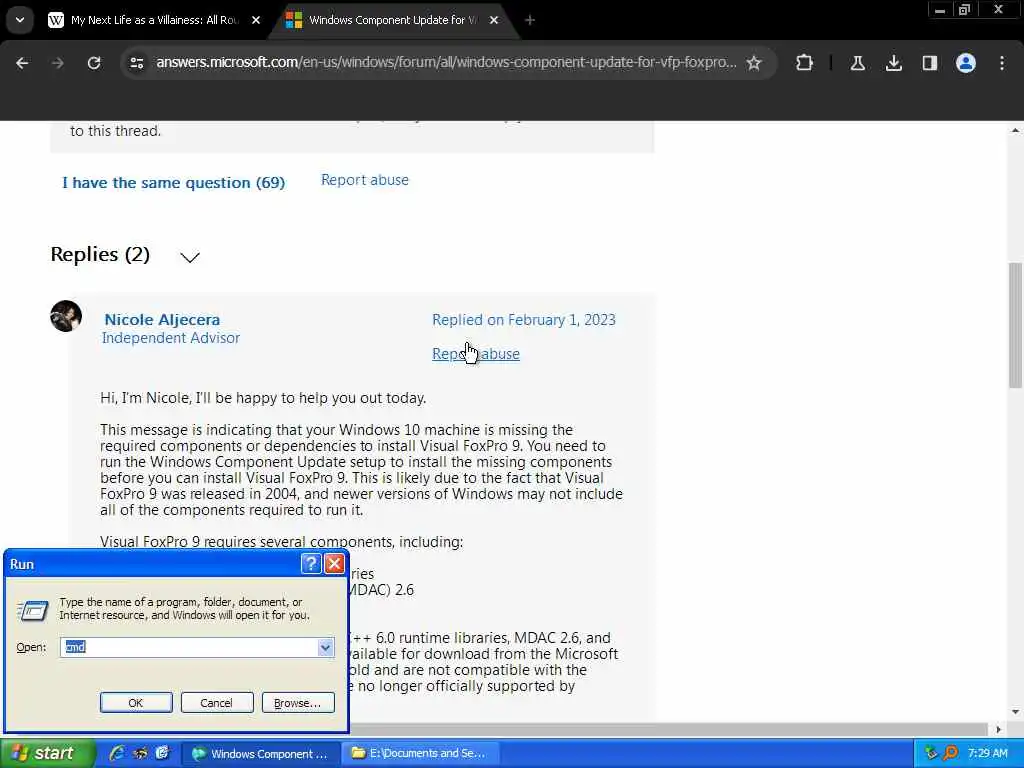Open a new browser tab
The width and height of the screenshot is (1024, 768).
pos(530,20)
